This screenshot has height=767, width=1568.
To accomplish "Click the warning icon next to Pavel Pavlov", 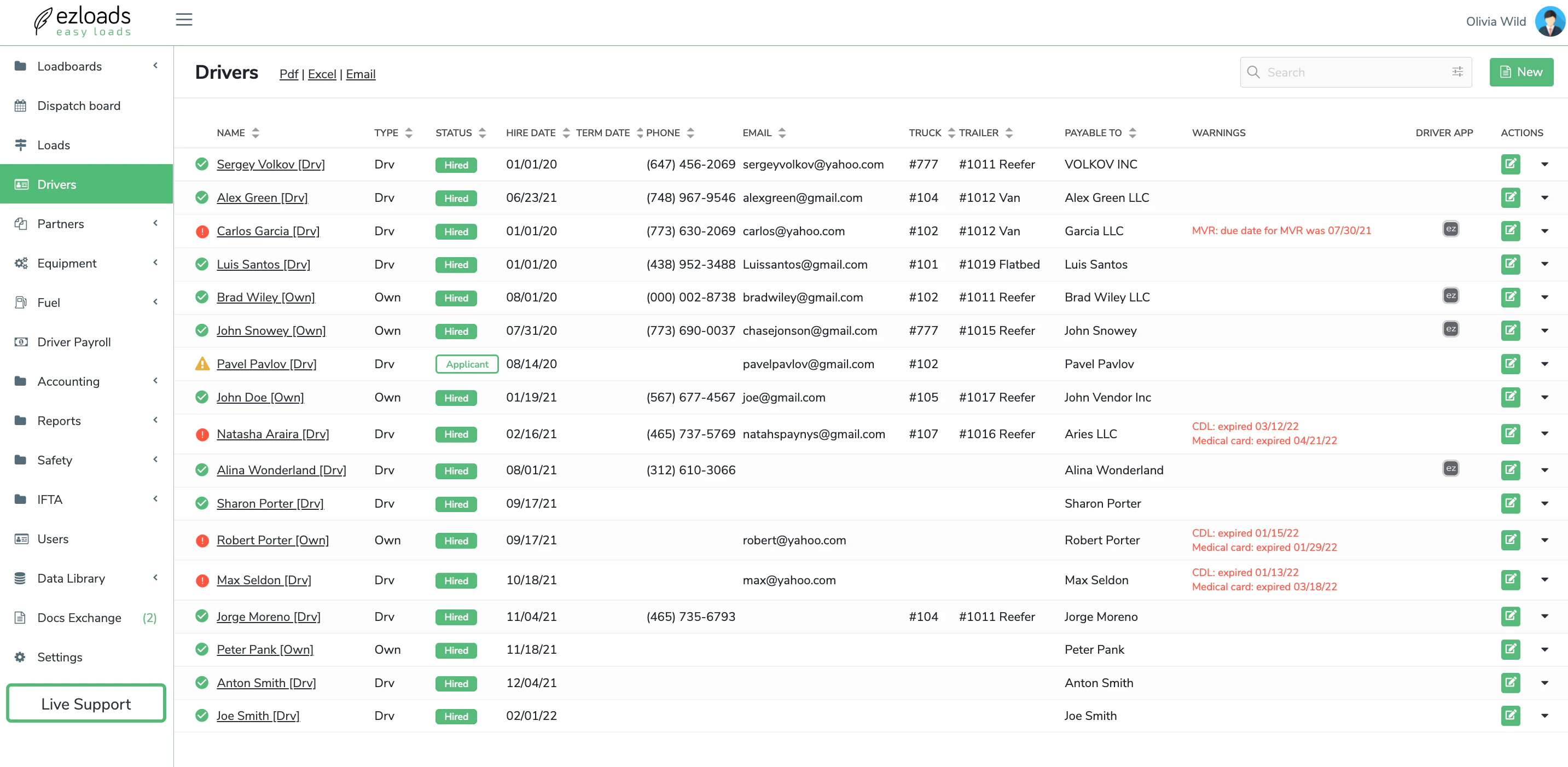I will pos(201,363).
